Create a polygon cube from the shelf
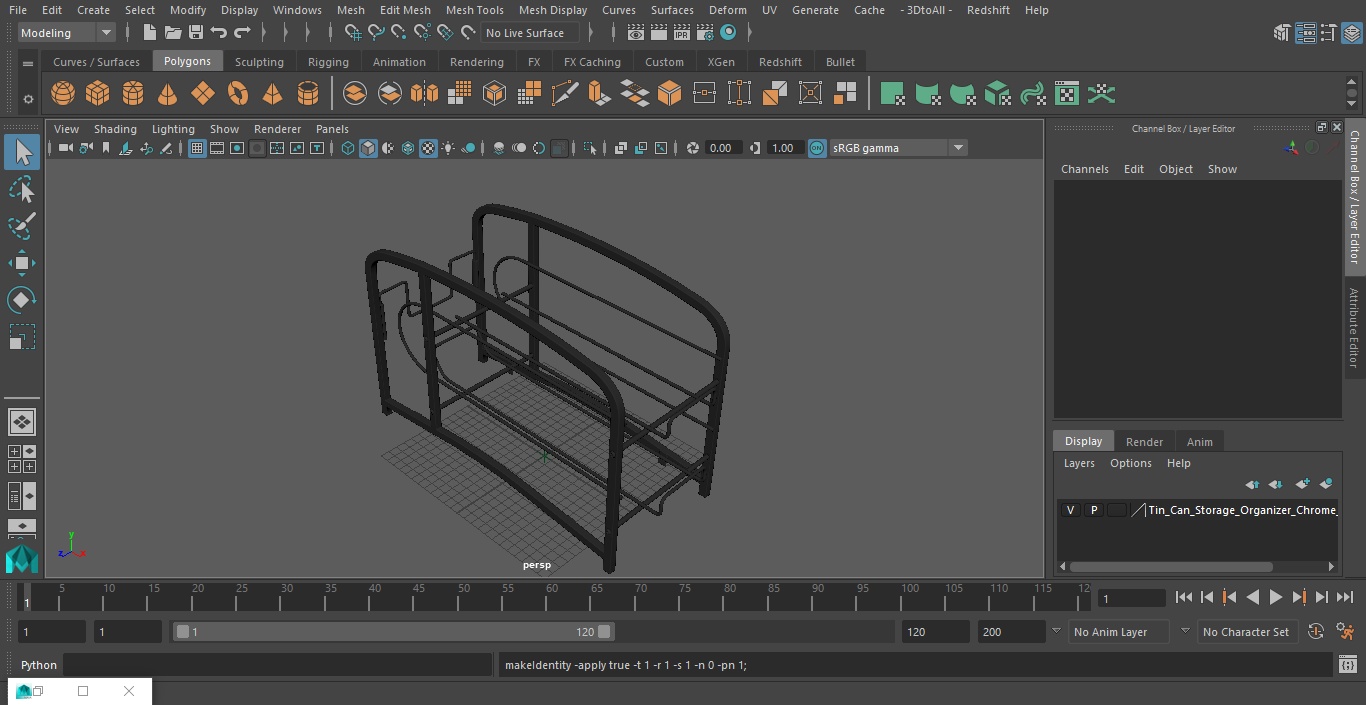 tap(98, 94)
